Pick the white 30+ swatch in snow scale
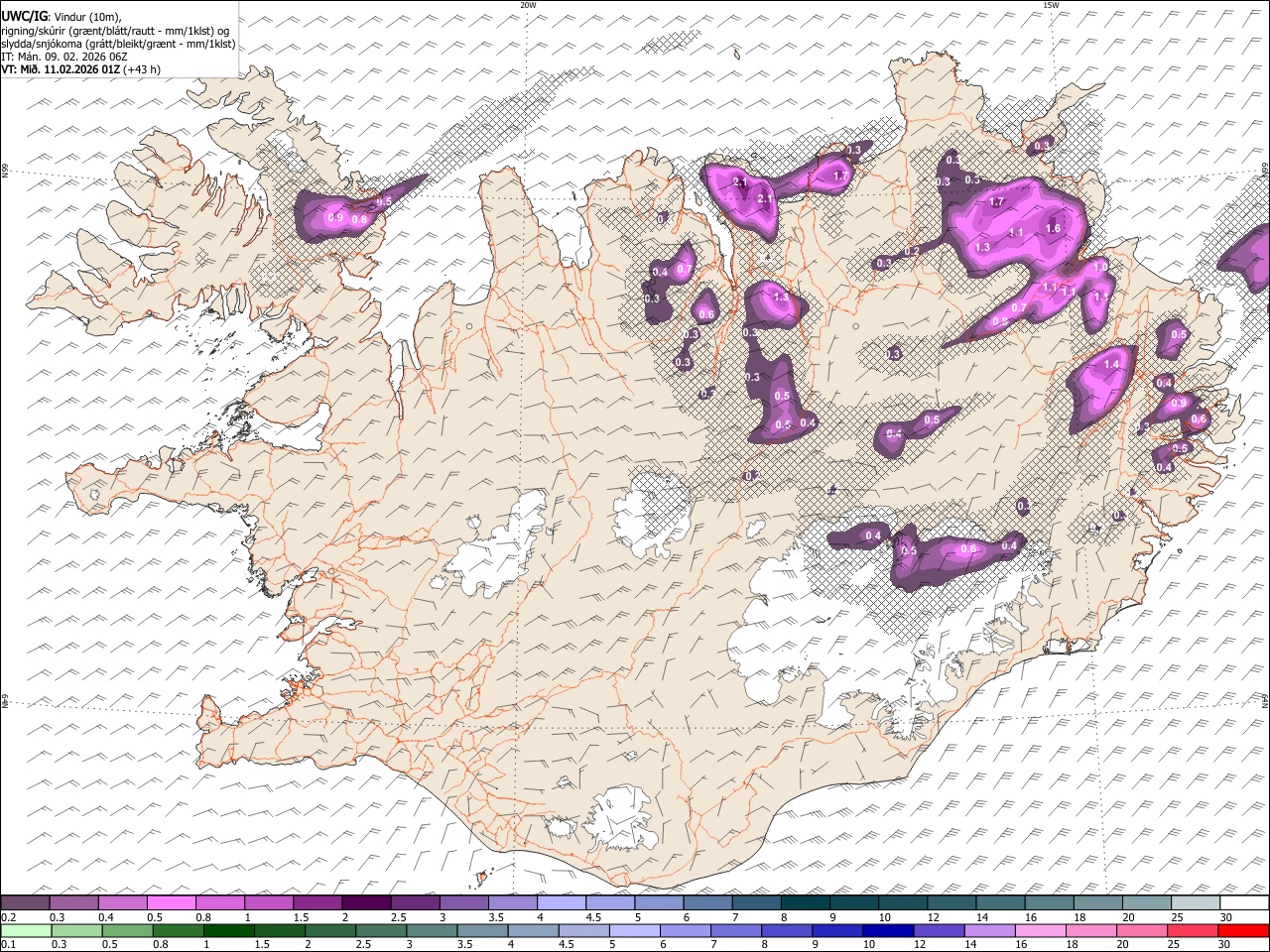Screen dimensions: 1270x952 (x=1244, y=902)
